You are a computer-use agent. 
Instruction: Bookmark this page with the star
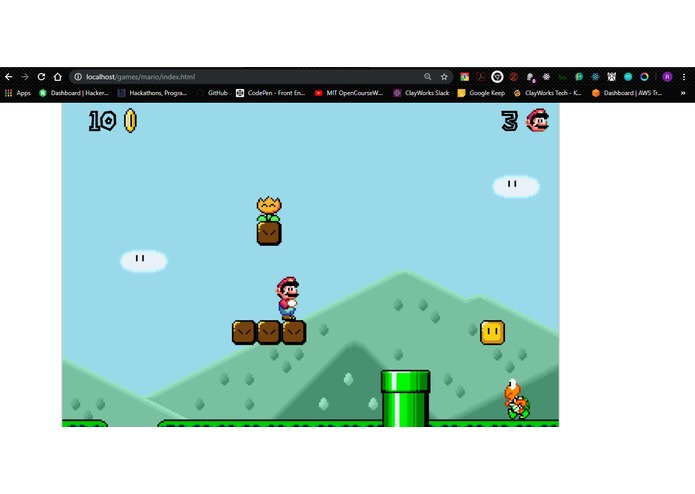pyautogui.click(x=444, y=77)
